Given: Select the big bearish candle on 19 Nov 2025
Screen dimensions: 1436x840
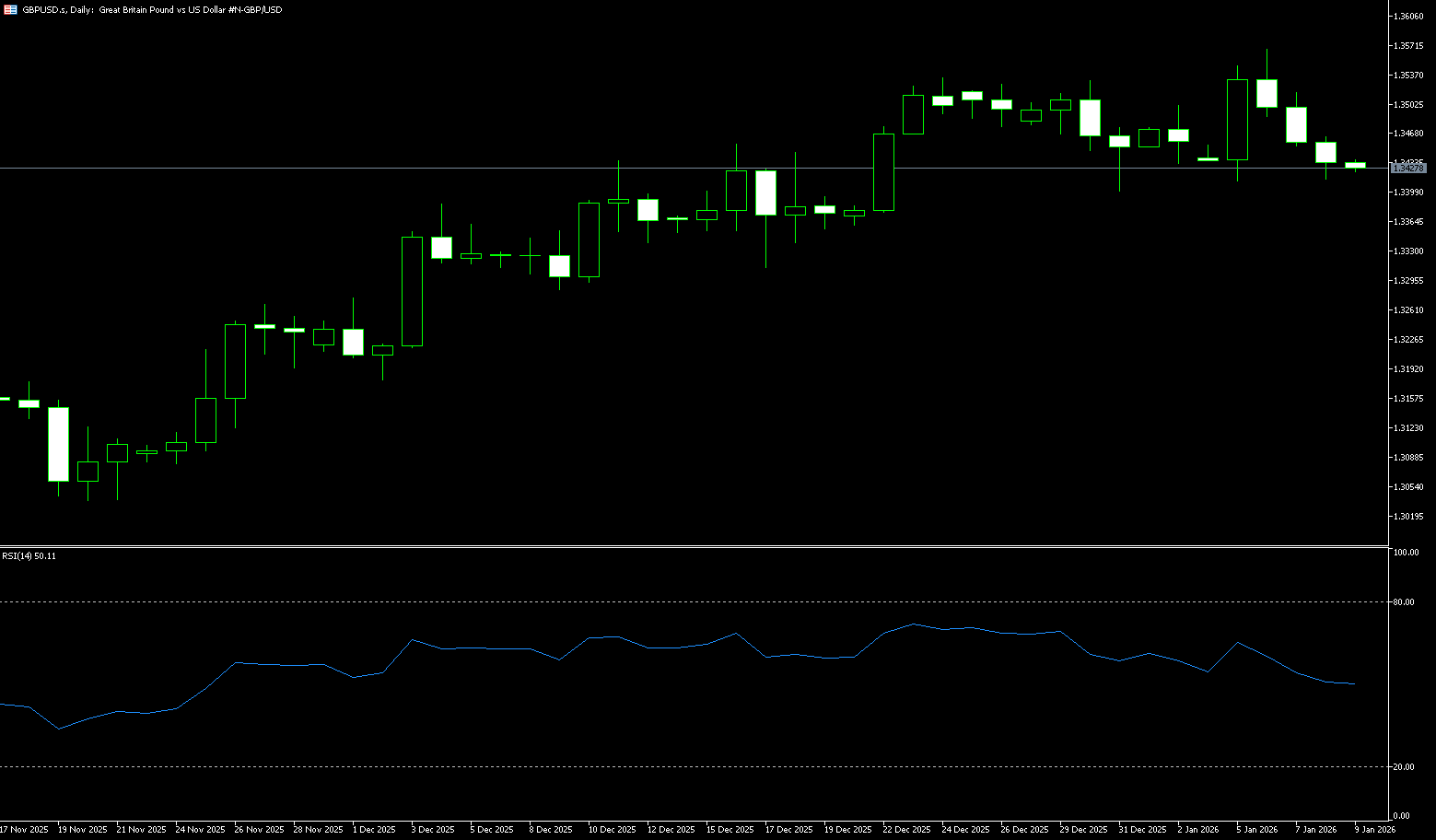Looking at the screenshot, I should tap(58, 444).
